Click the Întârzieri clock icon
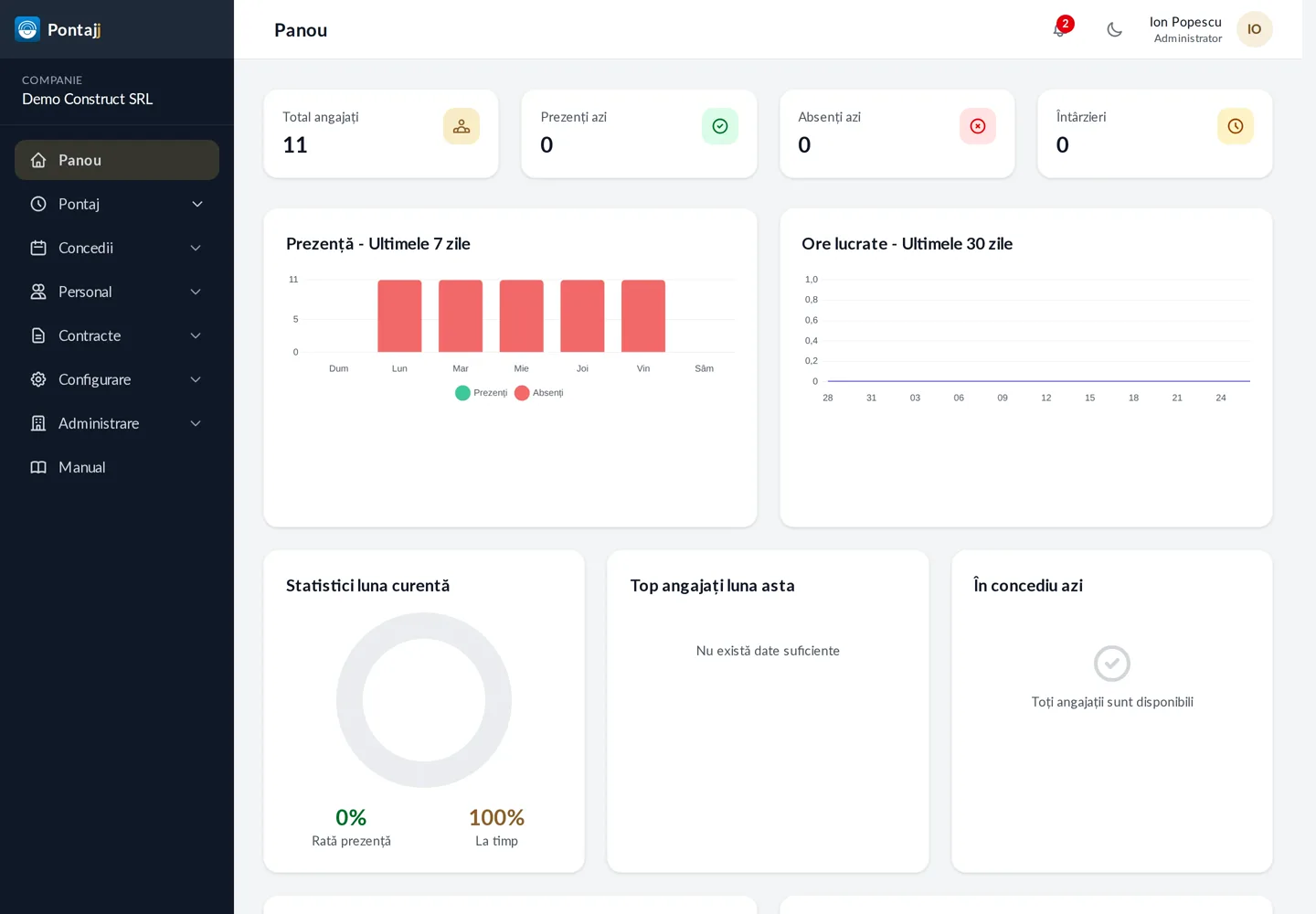 tap(1236, 126)
